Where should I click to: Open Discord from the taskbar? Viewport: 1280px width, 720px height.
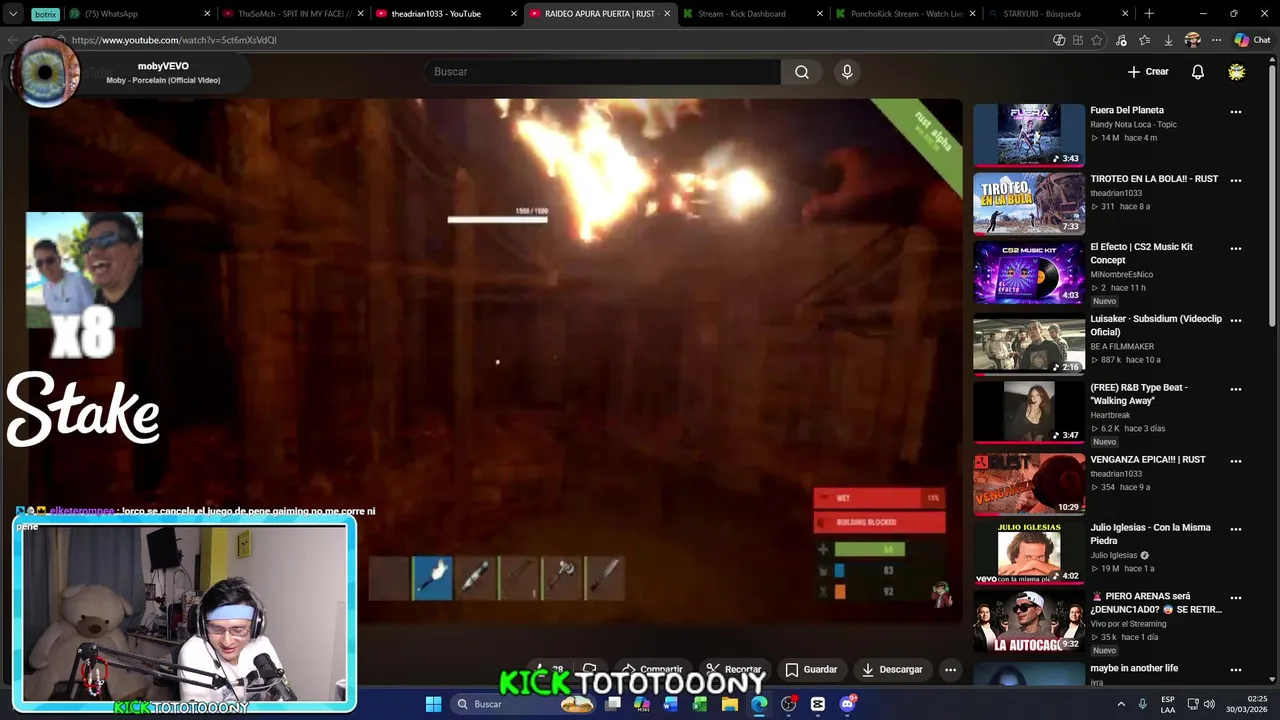click(x=847, y=704)
